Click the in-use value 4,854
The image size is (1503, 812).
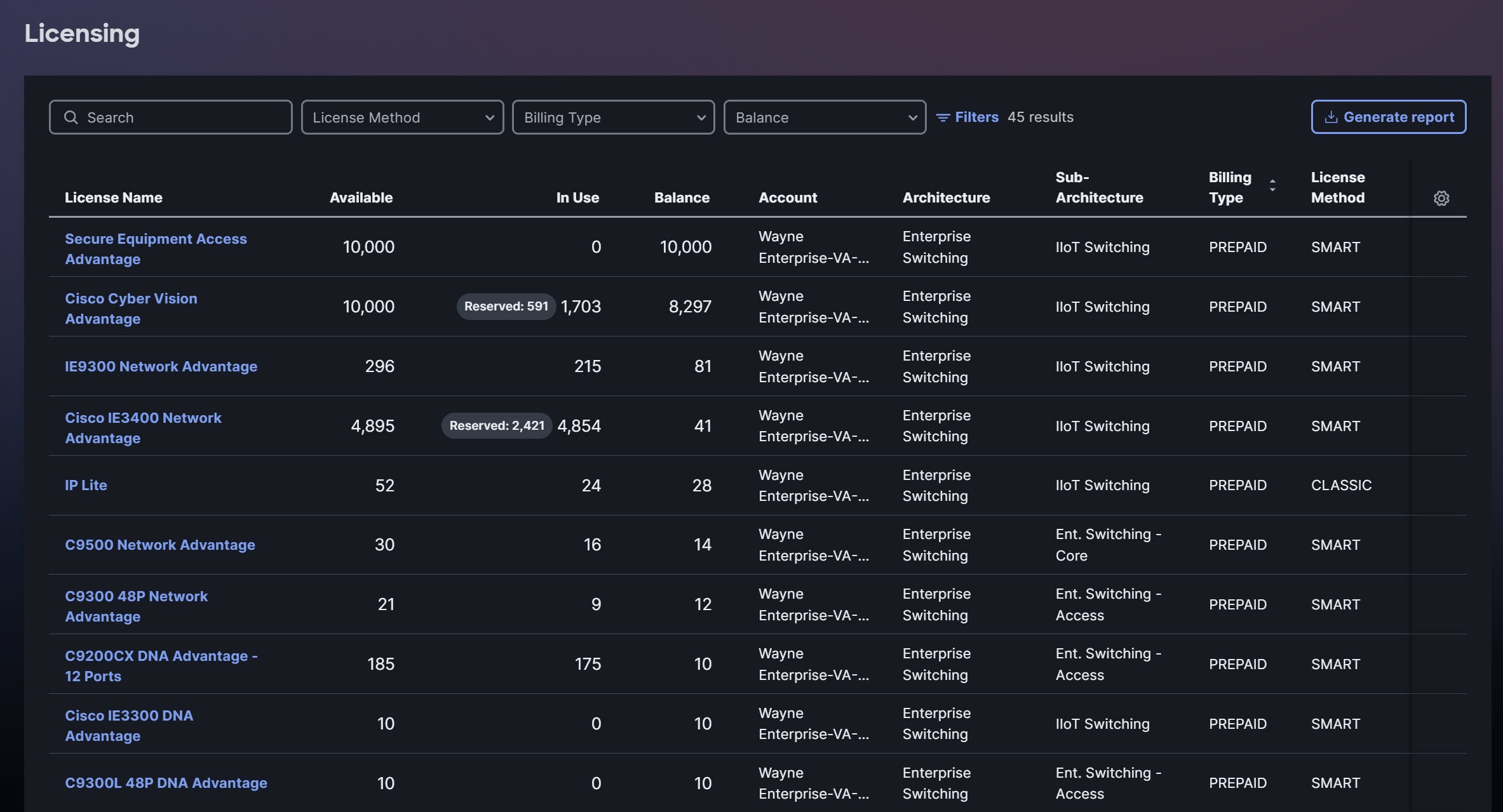tap(579, 425)
